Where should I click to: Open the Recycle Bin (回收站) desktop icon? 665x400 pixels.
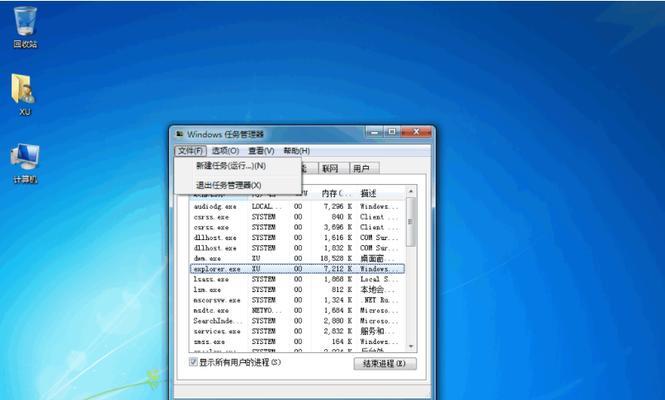pos(25,26)
